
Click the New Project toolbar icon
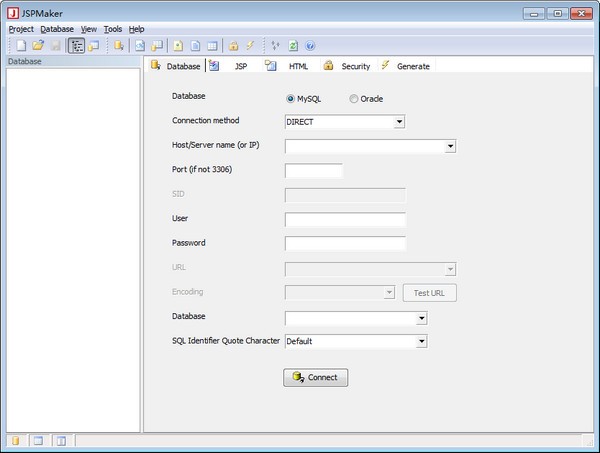pyautogui.click(x=20, y=46)
